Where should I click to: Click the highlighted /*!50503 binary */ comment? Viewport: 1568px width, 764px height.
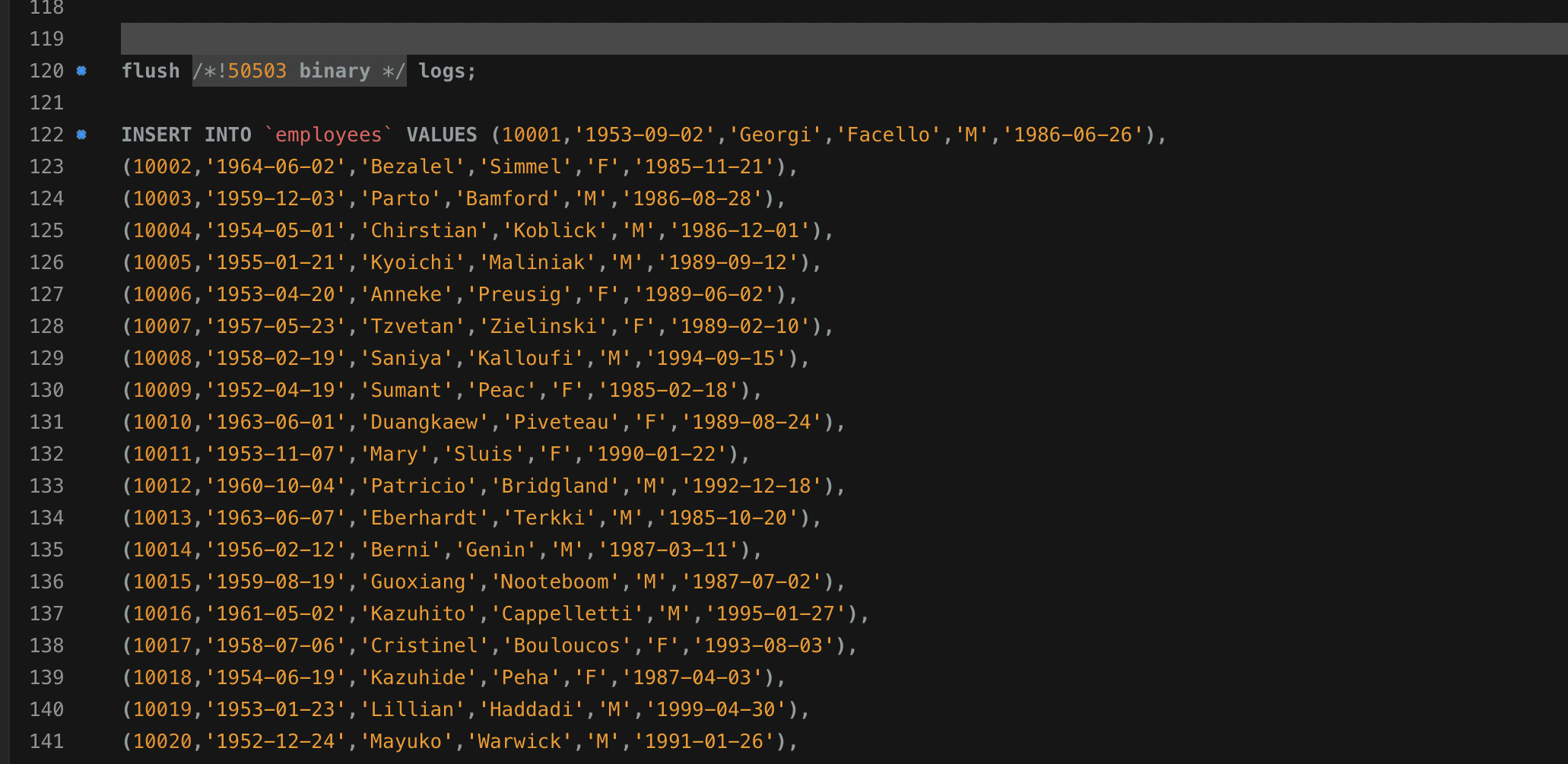pyautogui.click(x=298, y=71)
